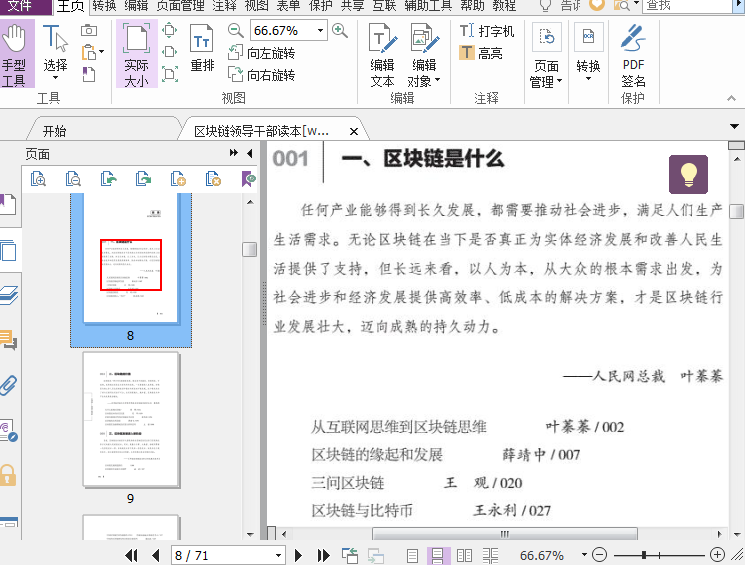Click the 查找 search input field
The width and height of the screenshot is (745, 565).
point(686,6)
